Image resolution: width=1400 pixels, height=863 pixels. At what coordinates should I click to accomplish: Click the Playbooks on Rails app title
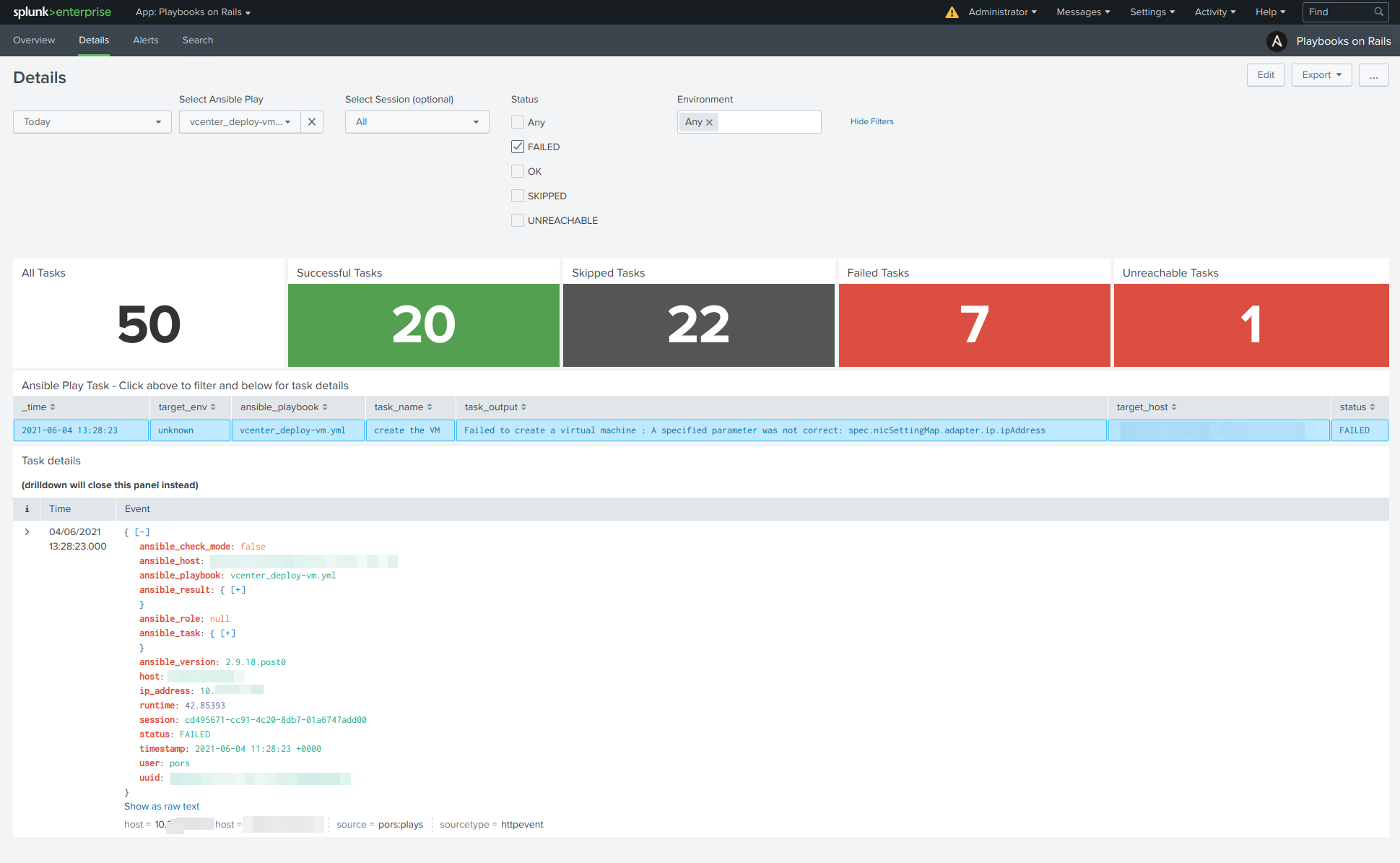[x=1343, y=41]
